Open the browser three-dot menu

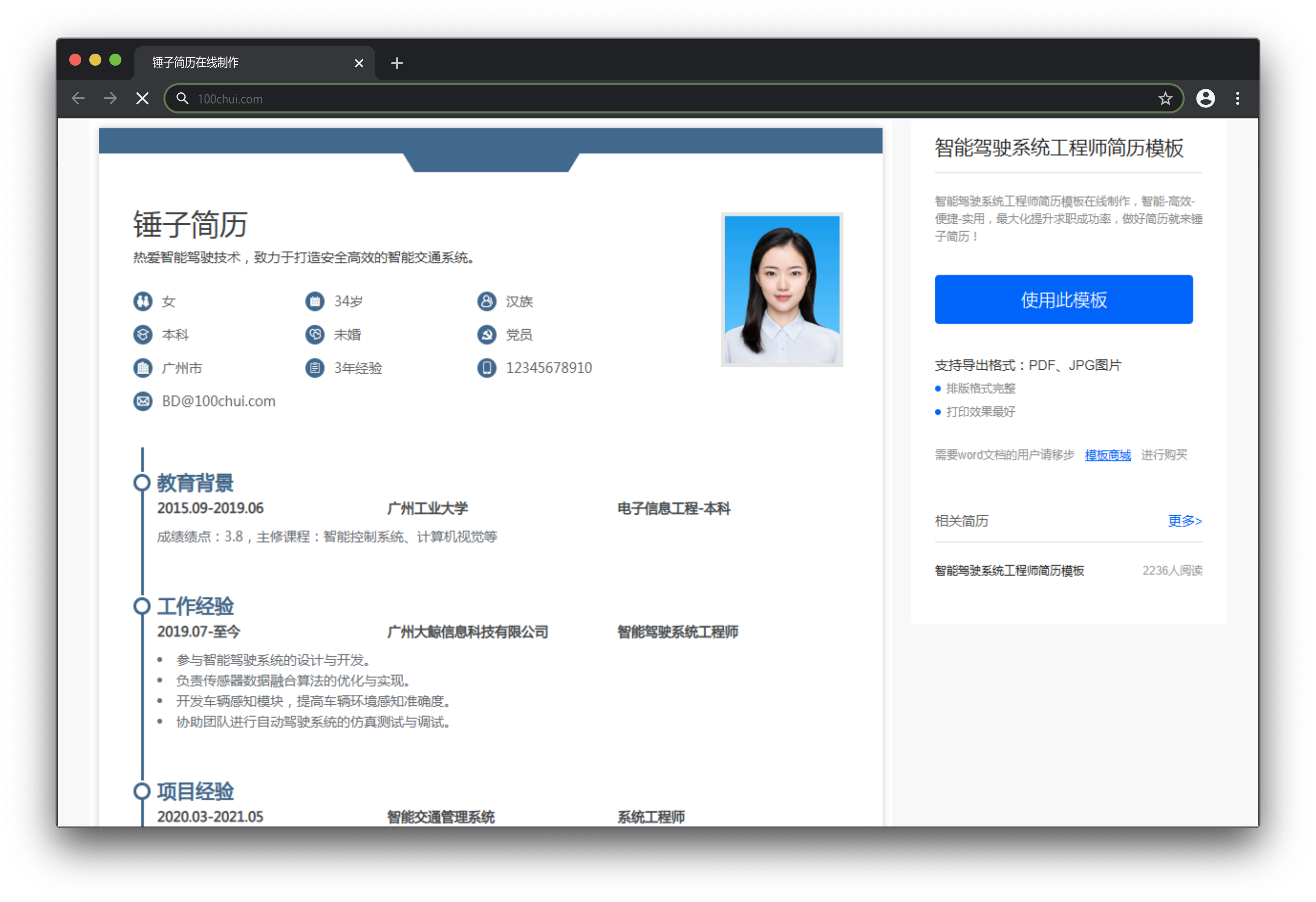tap(1237, 99)
